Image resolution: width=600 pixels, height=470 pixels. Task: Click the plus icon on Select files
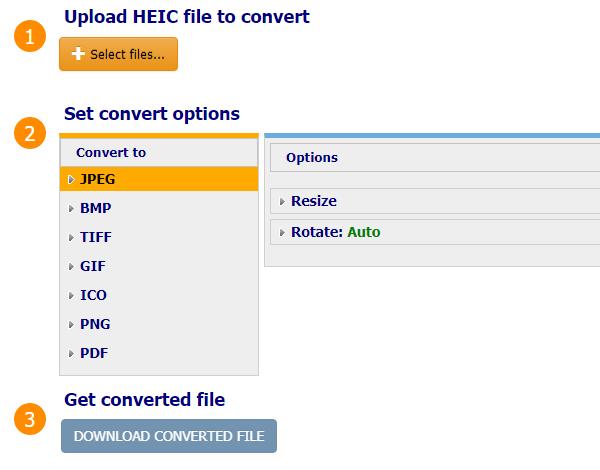click(x=78, y=55)
